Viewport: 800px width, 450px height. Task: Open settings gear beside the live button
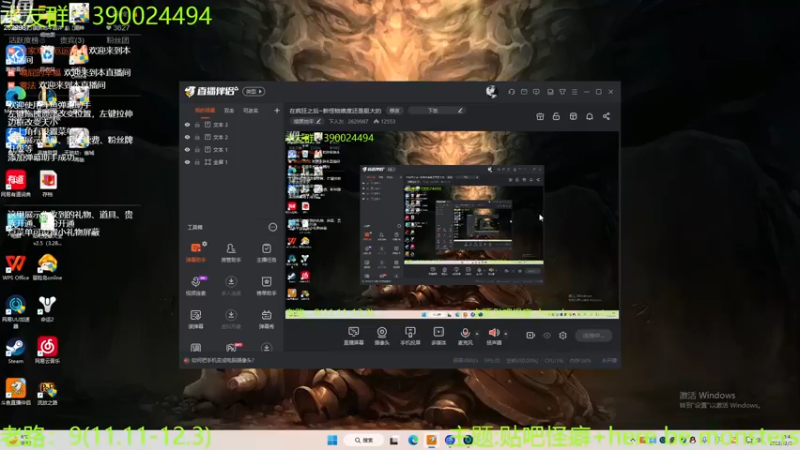563,335
